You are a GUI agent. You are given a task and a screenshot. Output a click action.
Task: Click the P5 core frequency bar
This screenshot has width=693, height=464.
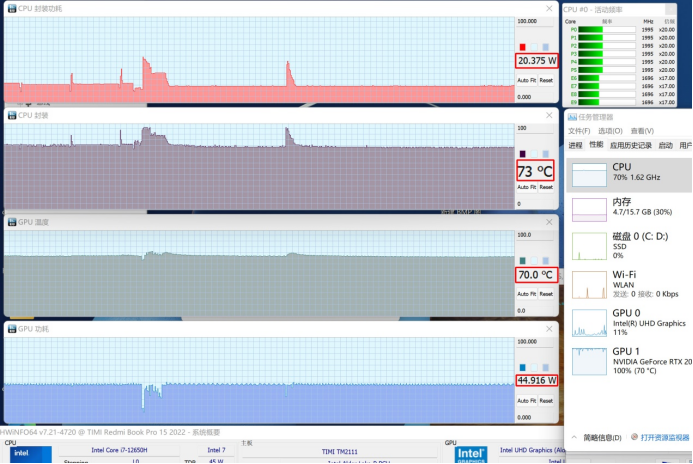607,70
